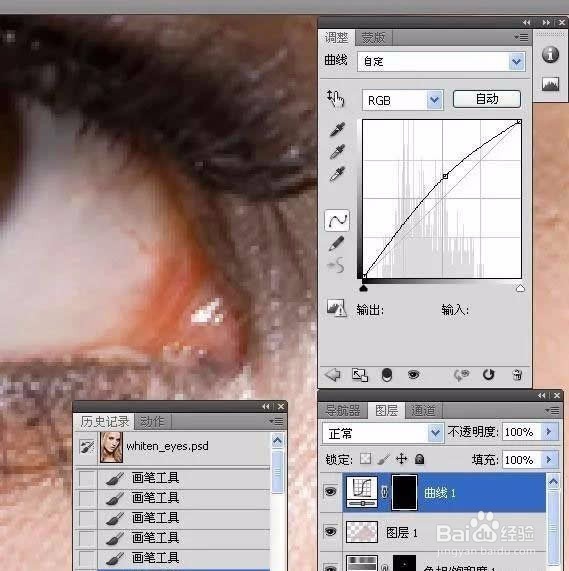Screen dimensions: 569x571
Task: Select the 图层 1 layer thumbnail
Action: pos(362,532)
